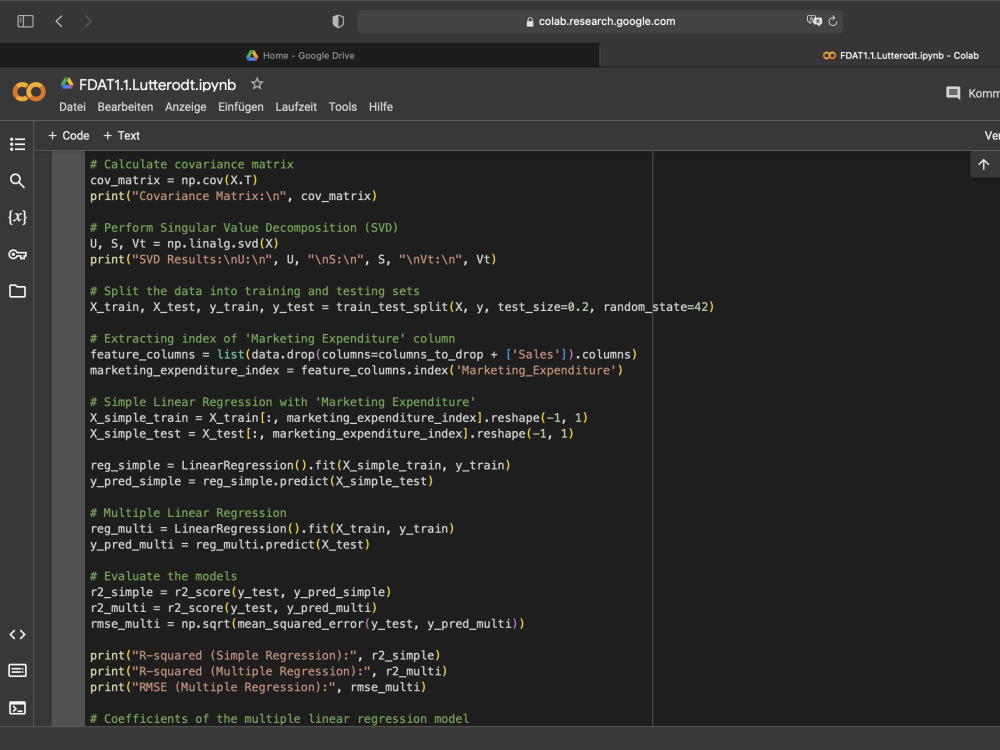
Task: Click the colab.research.google.com address bar
Action: (600, 22)
